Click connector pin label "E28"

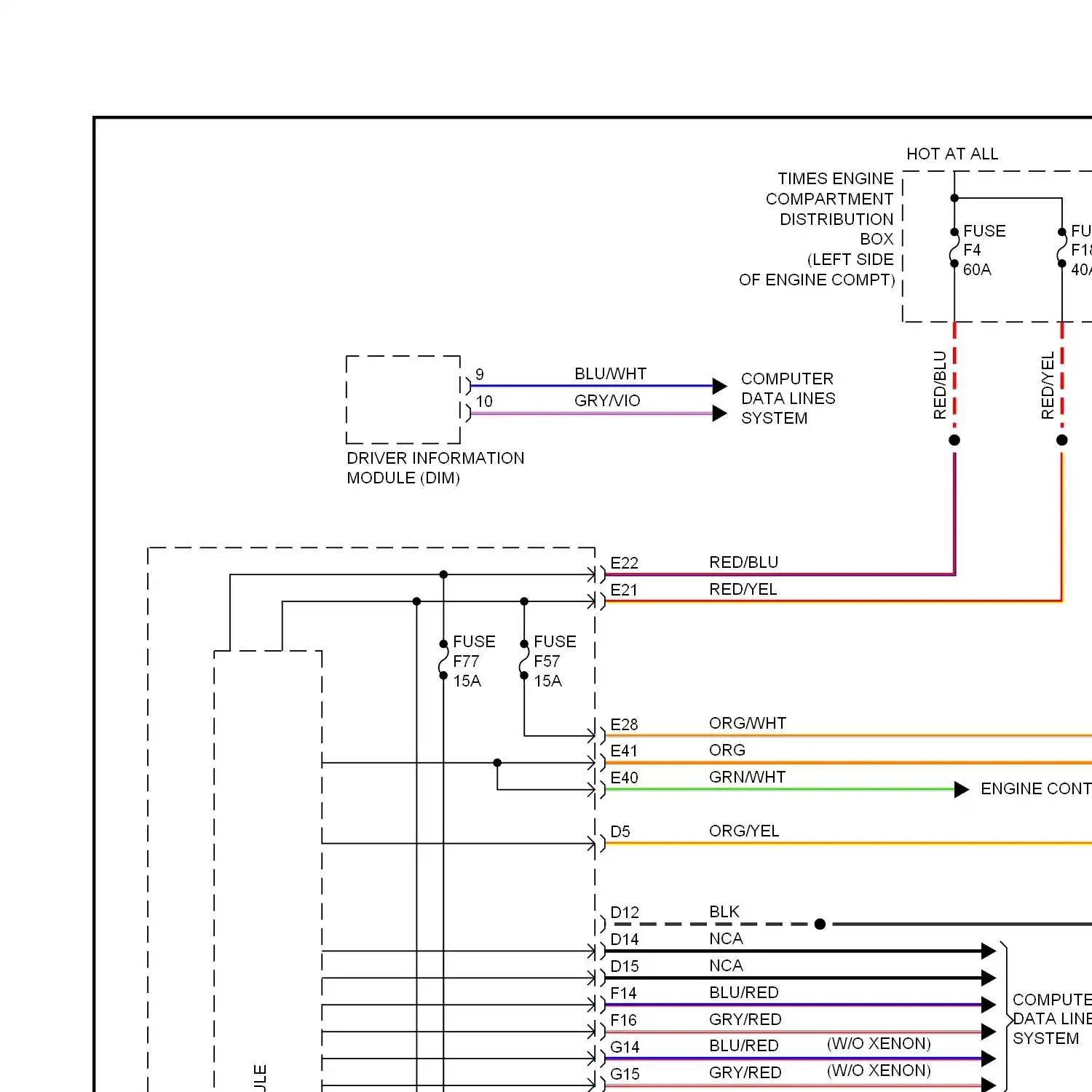(x=624, y=724)
